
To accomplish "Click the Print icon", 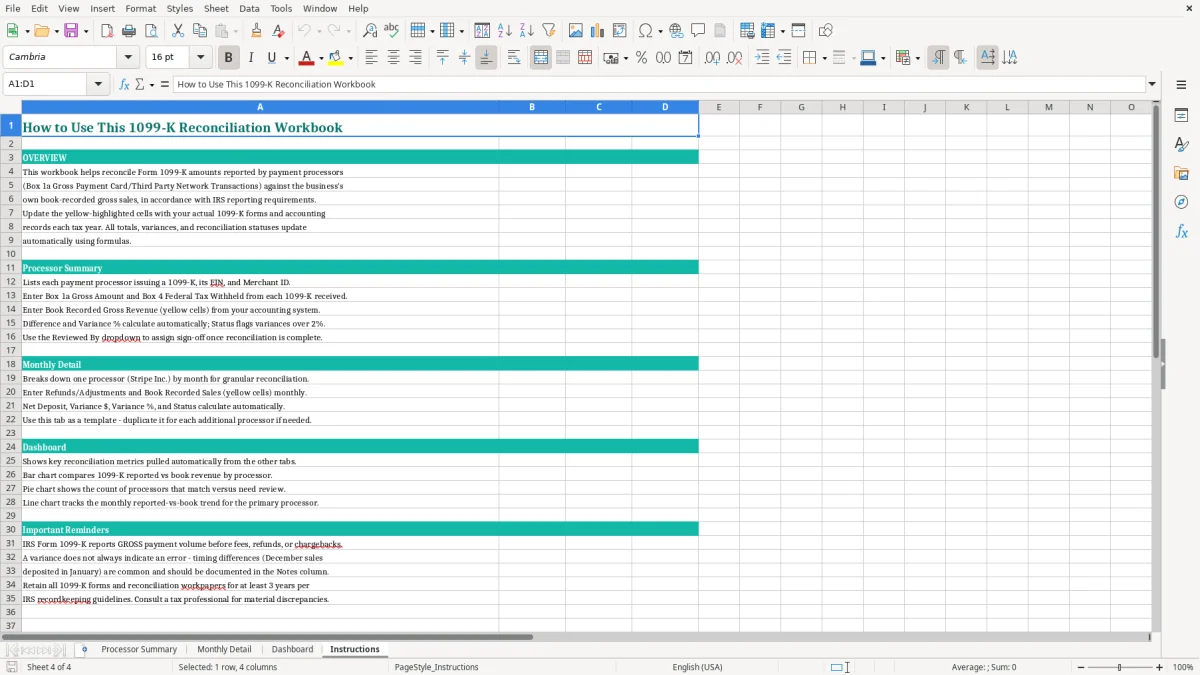I will click(x=129, y=31).
